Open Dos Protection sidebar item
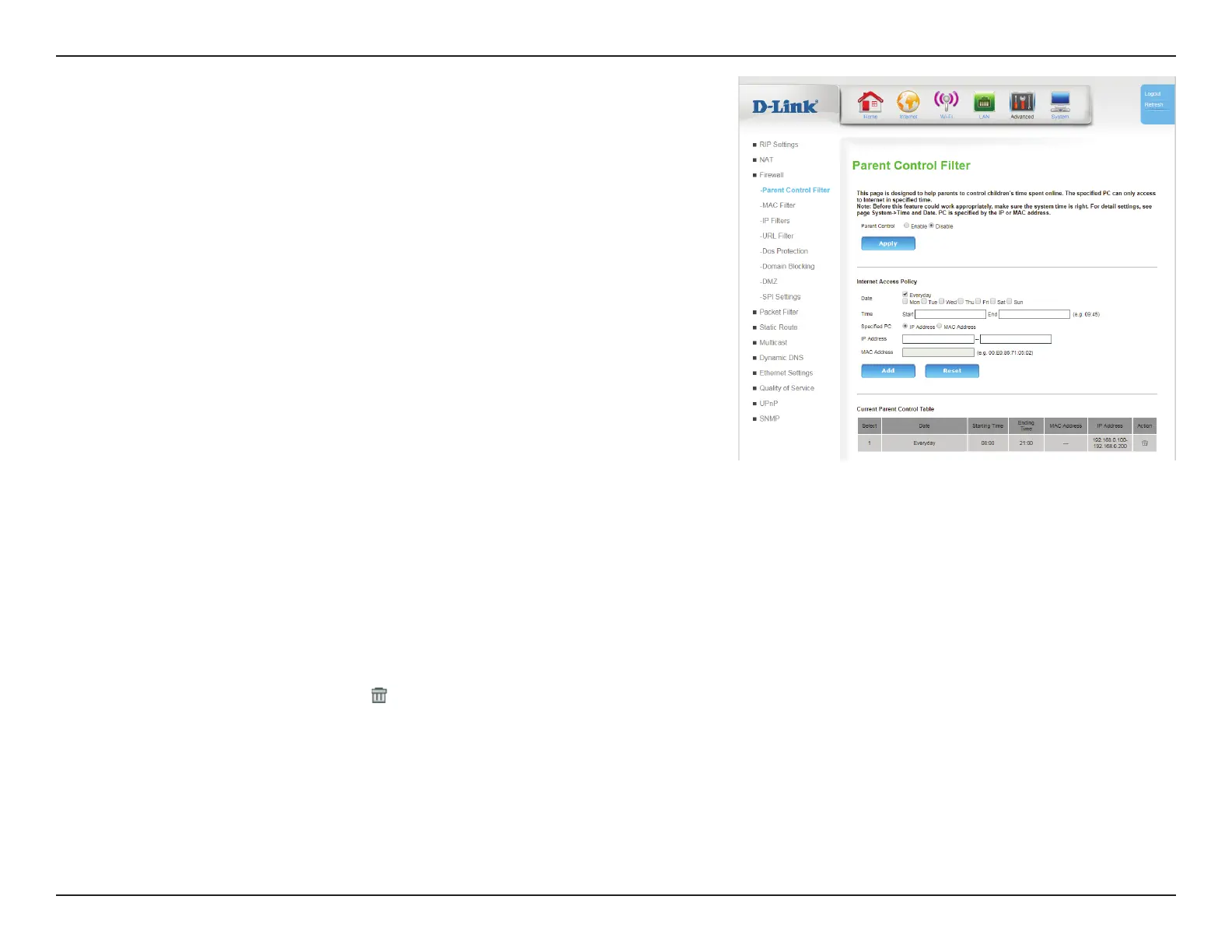This screenshot has height=952, width=1232. (x=784, y=251)
